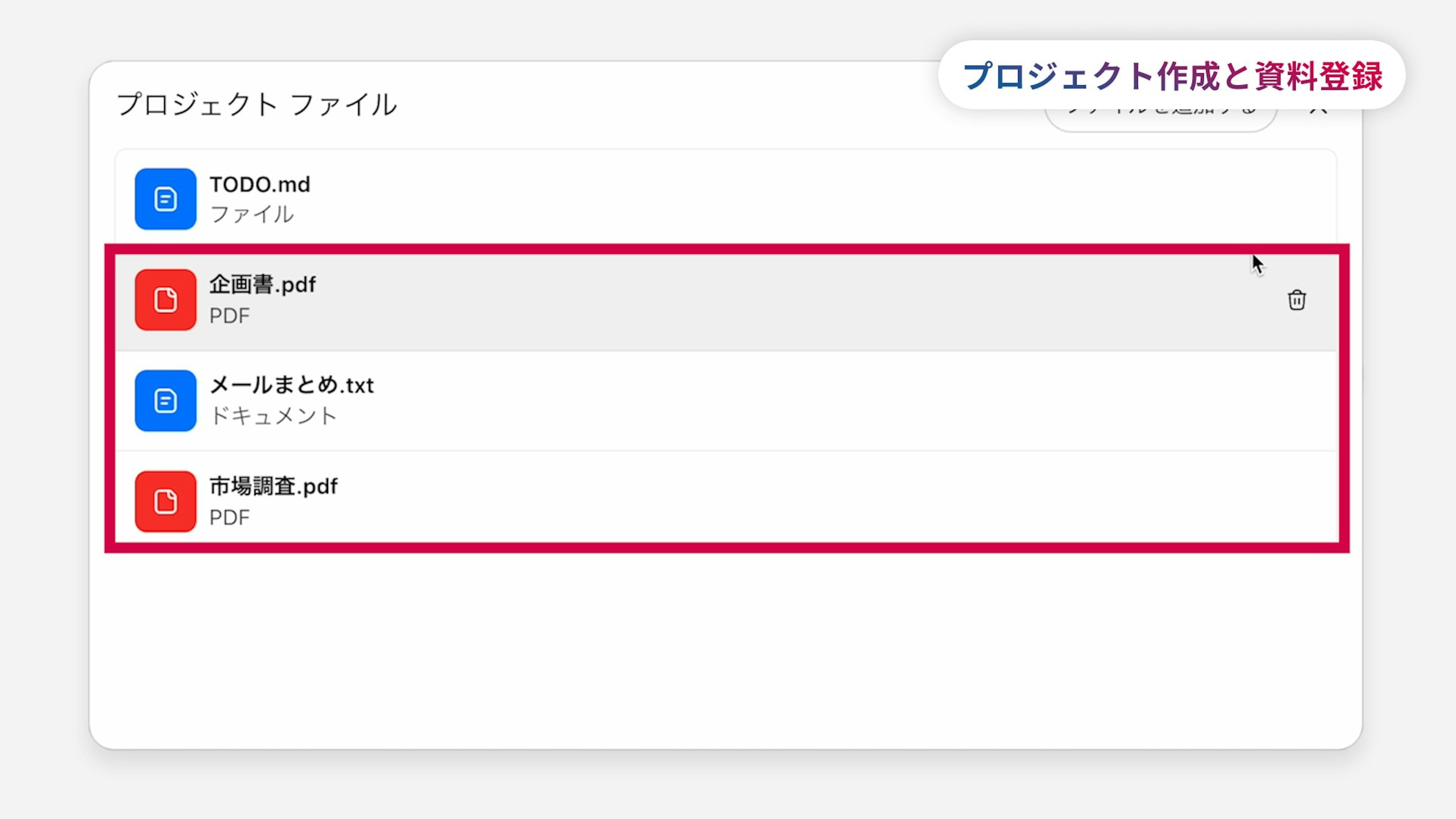Image resolution: width=1456 pixels, height=819 pixels.
Task: Open the メールまとめ.txt file name
Action: coord(292,386)
